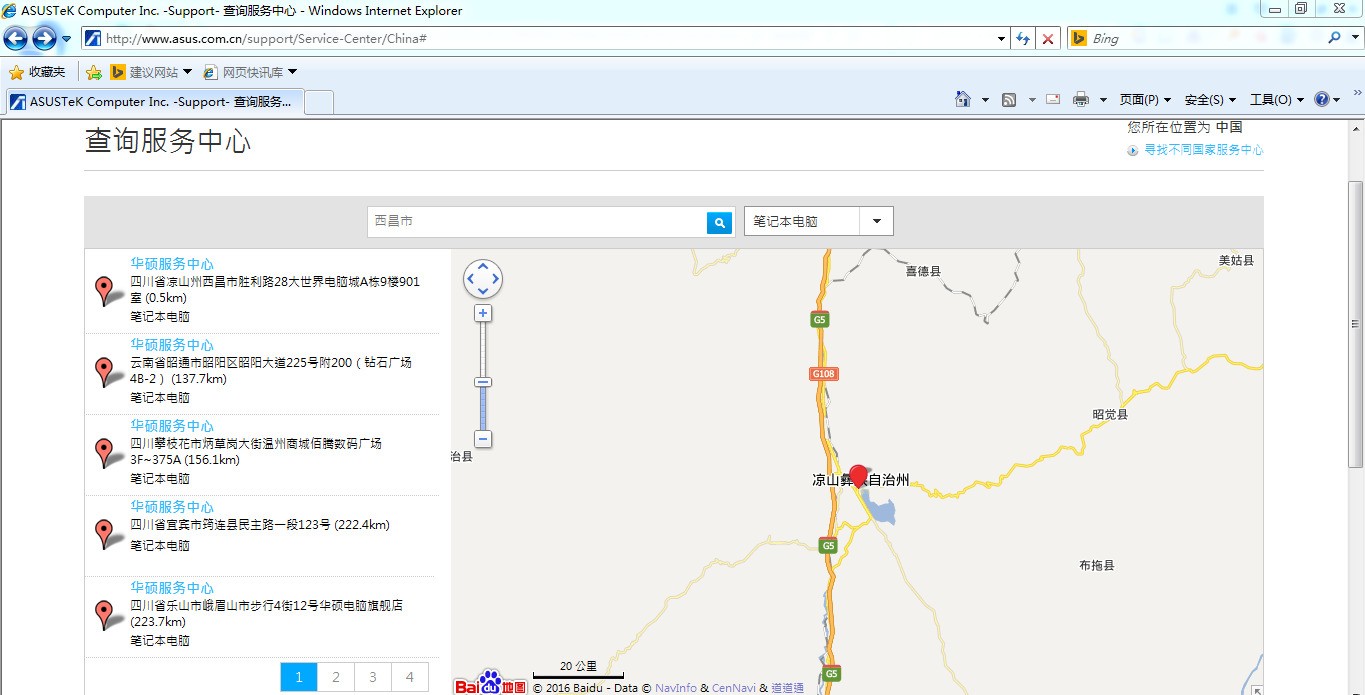
Task: Click the map pin beside 昭通市 entry
Action: click(104, 372)
